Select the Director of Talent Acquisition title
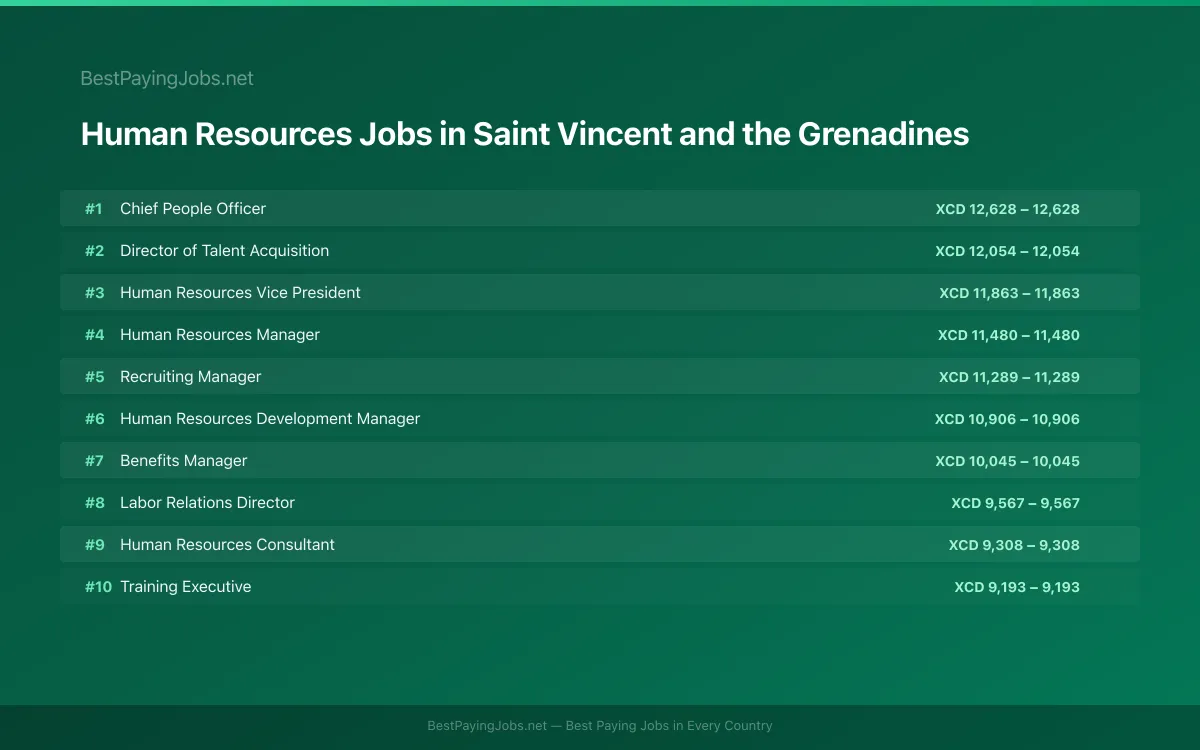The width and height of the screenshot is (1200, 750). pos(224,251)
